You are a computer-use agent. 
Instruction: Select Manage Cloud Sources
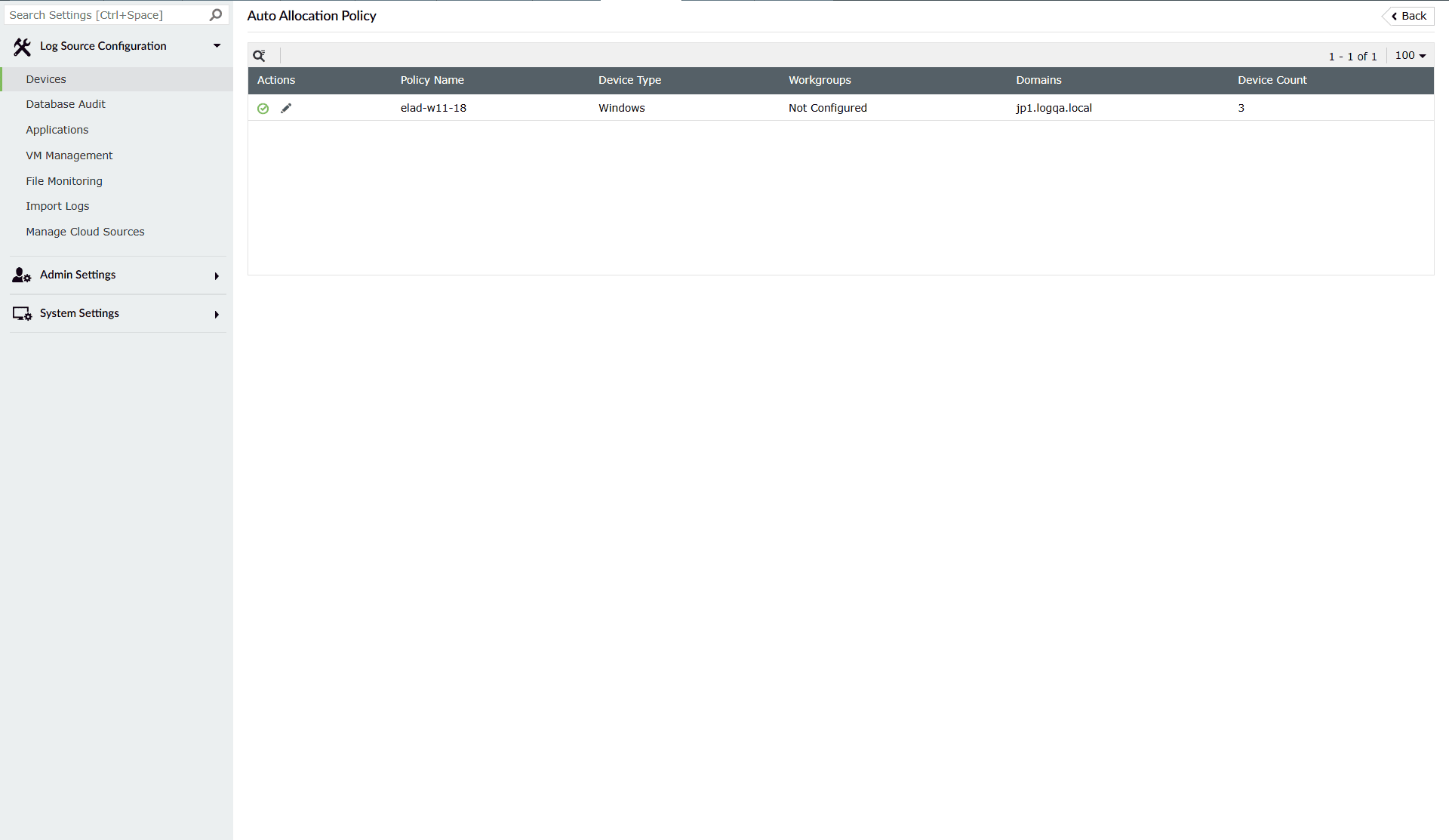click(85, 232)
